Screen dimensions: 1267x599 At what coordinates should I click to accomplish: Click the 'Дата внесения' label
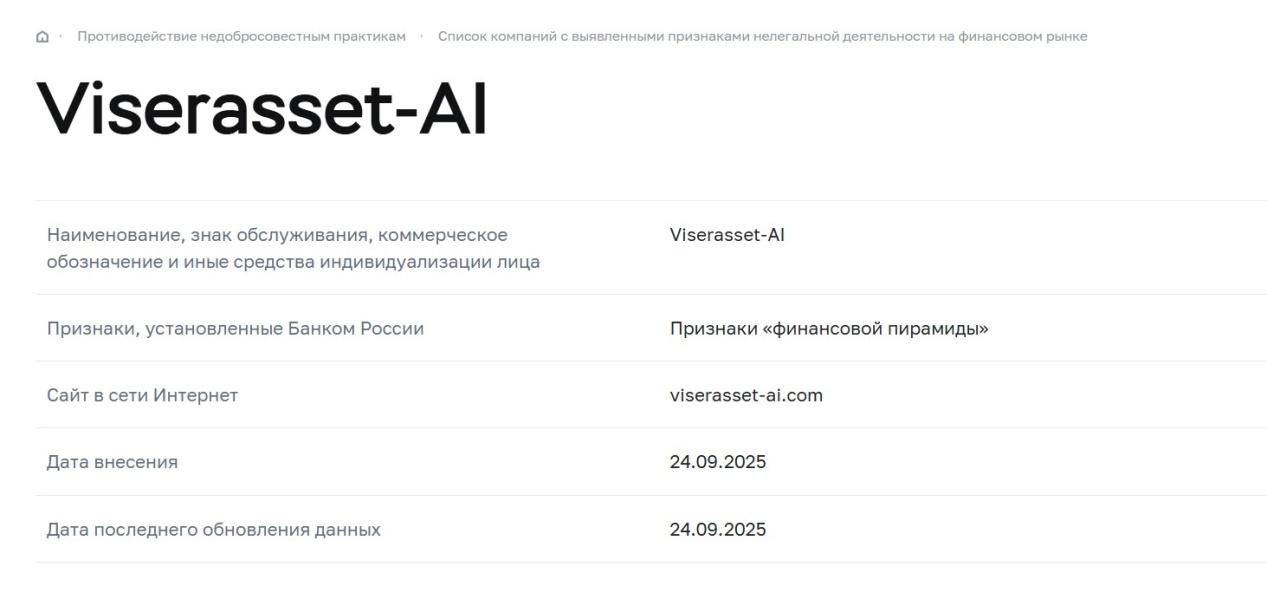coord(112,462)
